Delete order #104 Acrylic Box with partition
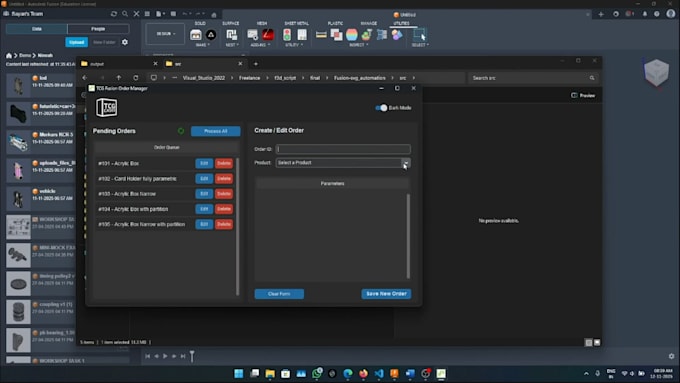The width and height of the screenshot is (680, 383). [x=224, y=209]
